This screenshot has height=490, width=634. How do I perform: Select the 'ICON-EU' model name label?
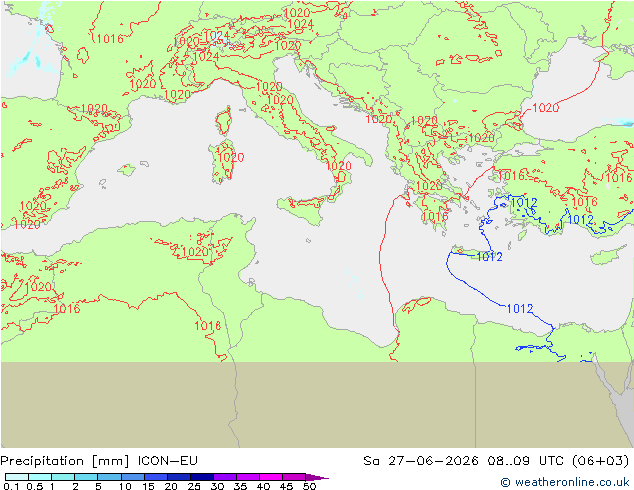click(x=167, y=460)
